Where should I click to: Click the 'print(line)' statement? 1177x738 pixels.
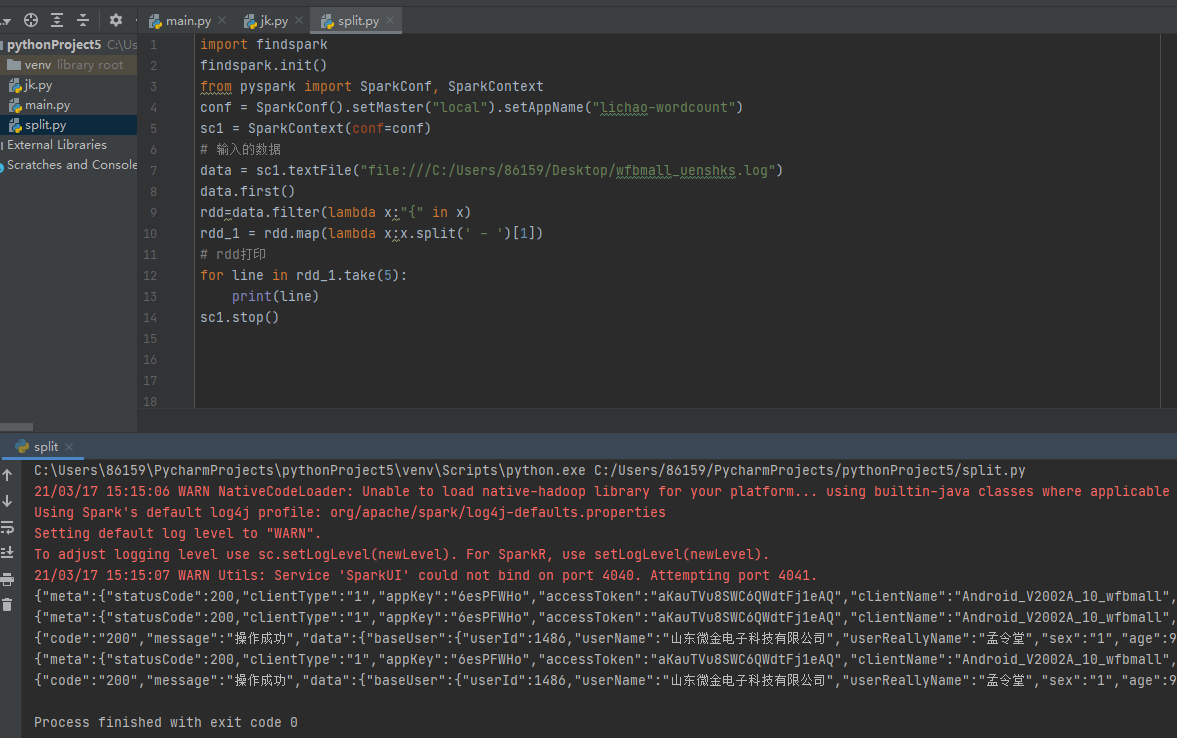click(x=275, y=297)
